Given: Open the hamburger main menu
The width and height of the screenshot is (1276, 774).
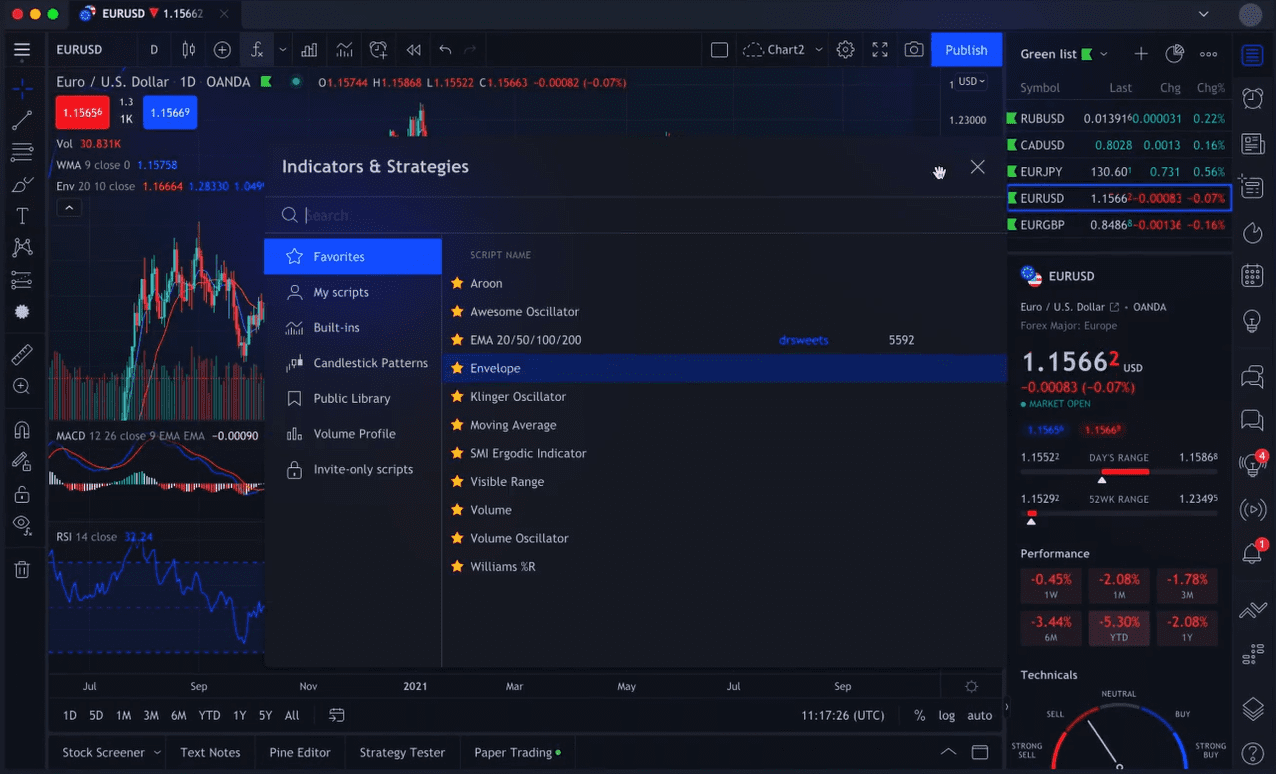Looking at the screenshot, I should [x=22, y=50].
